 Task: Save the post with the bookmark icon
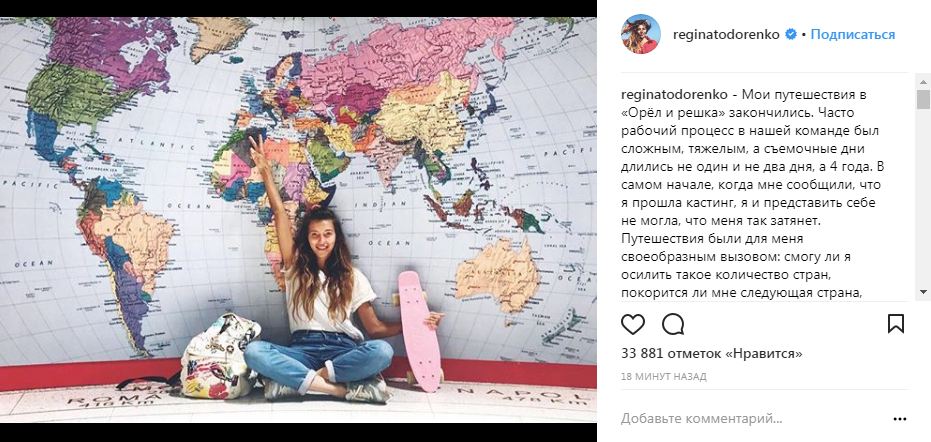pyautogui.click(x=895, y=324)
